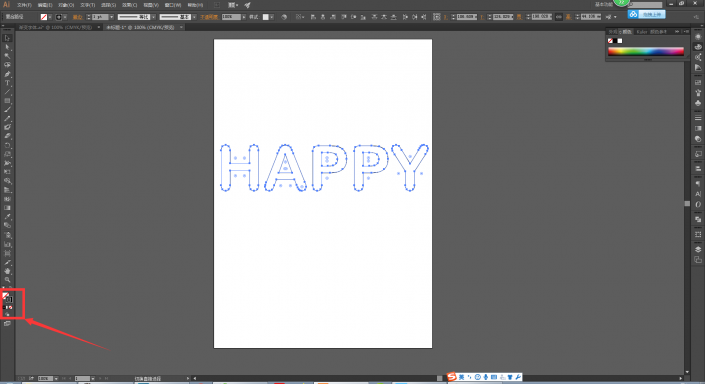The width and height of the screenshot is (705, 384).
Task: Select the Pencil tool
Action: (7, 119)
